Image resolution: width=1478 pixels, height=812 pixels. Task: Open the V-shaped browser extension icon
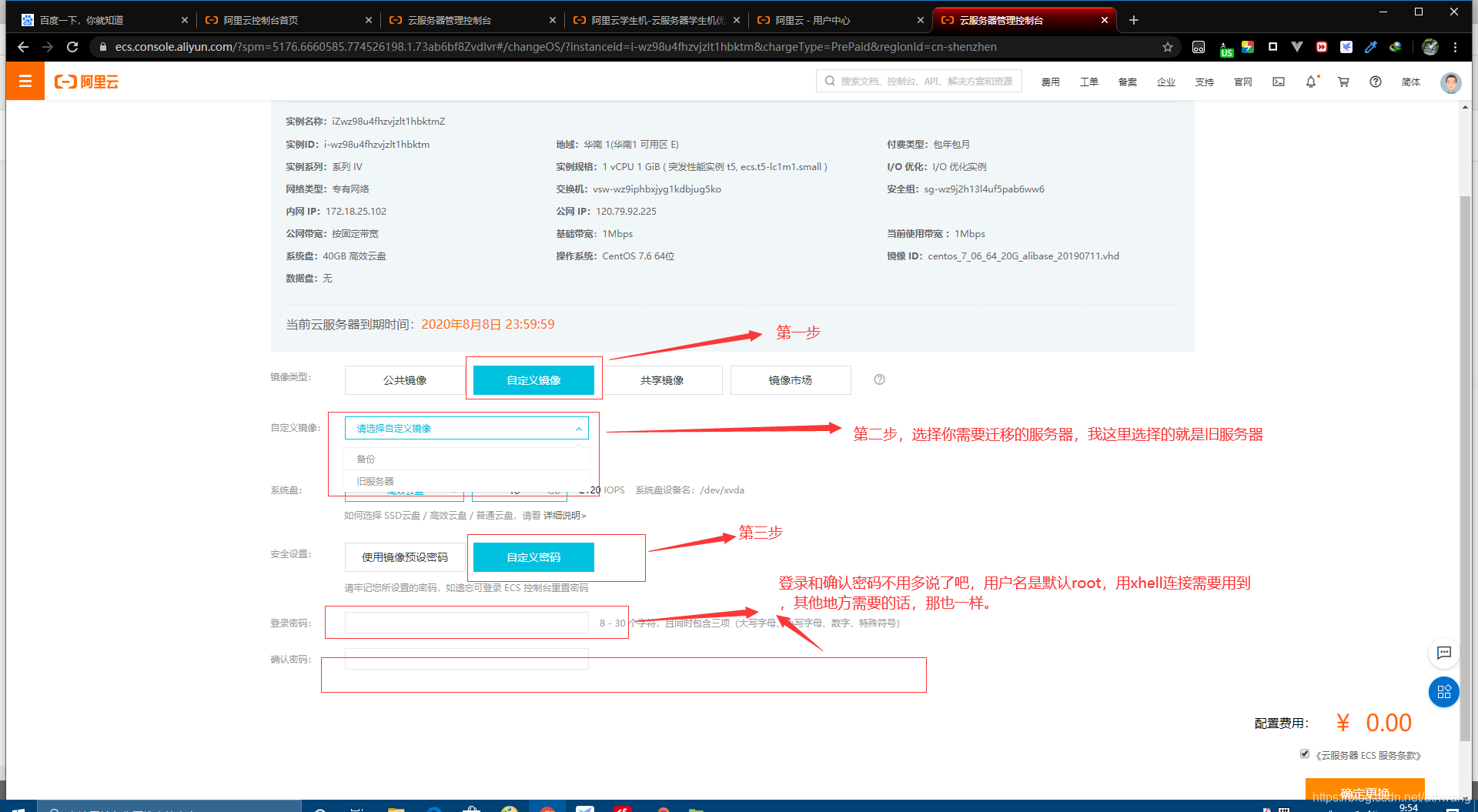point(1297,47)
